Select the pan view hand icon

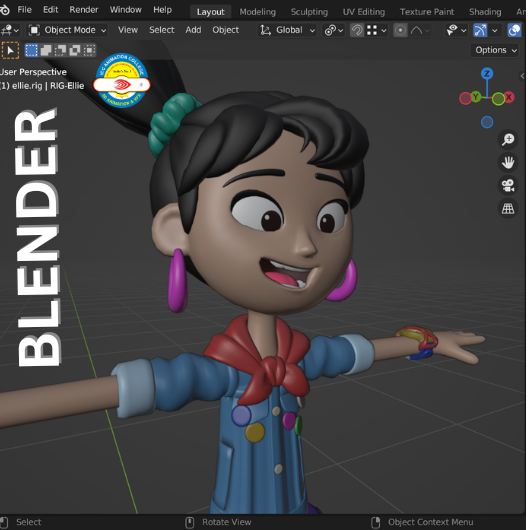tap(508, 162)
